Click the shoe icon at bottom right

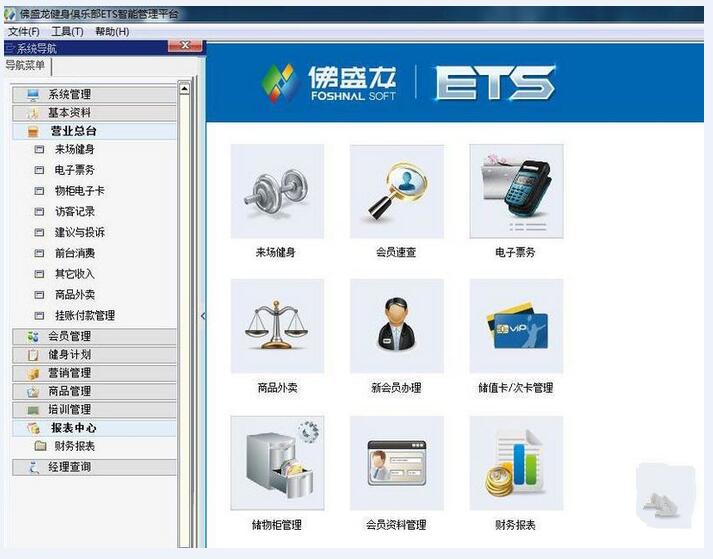[x=661, y=504]
